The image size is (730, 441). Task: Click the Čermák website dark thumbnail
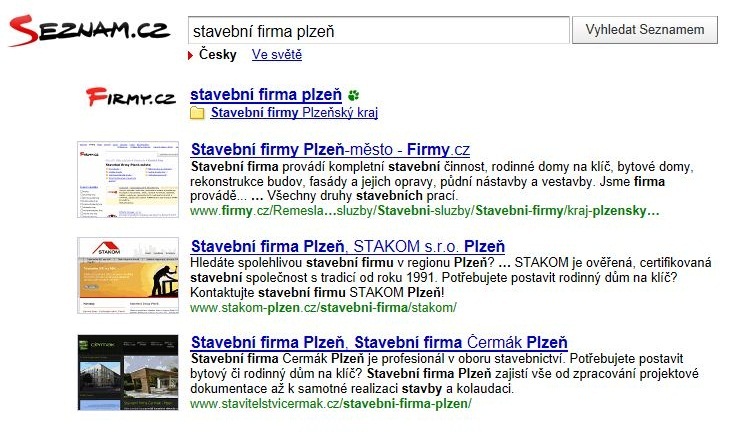point(128,372)
